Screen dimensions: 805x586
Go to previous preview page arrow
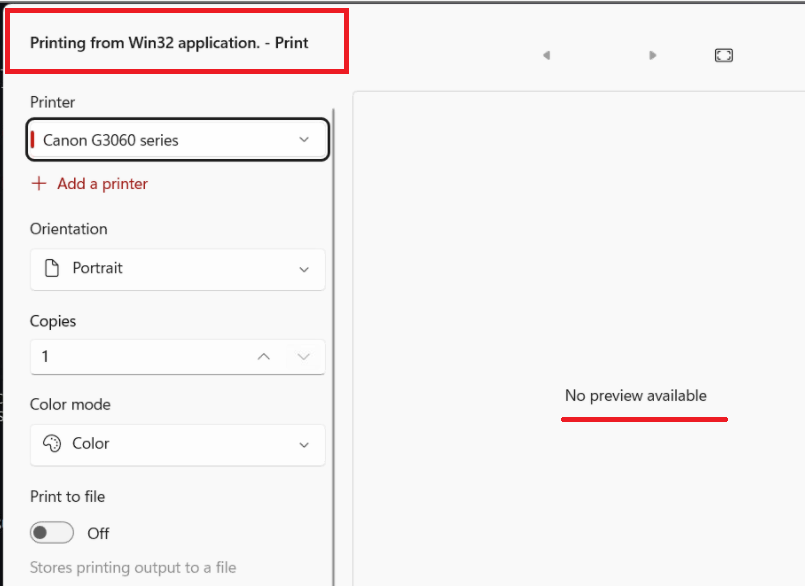click(547, 55)
